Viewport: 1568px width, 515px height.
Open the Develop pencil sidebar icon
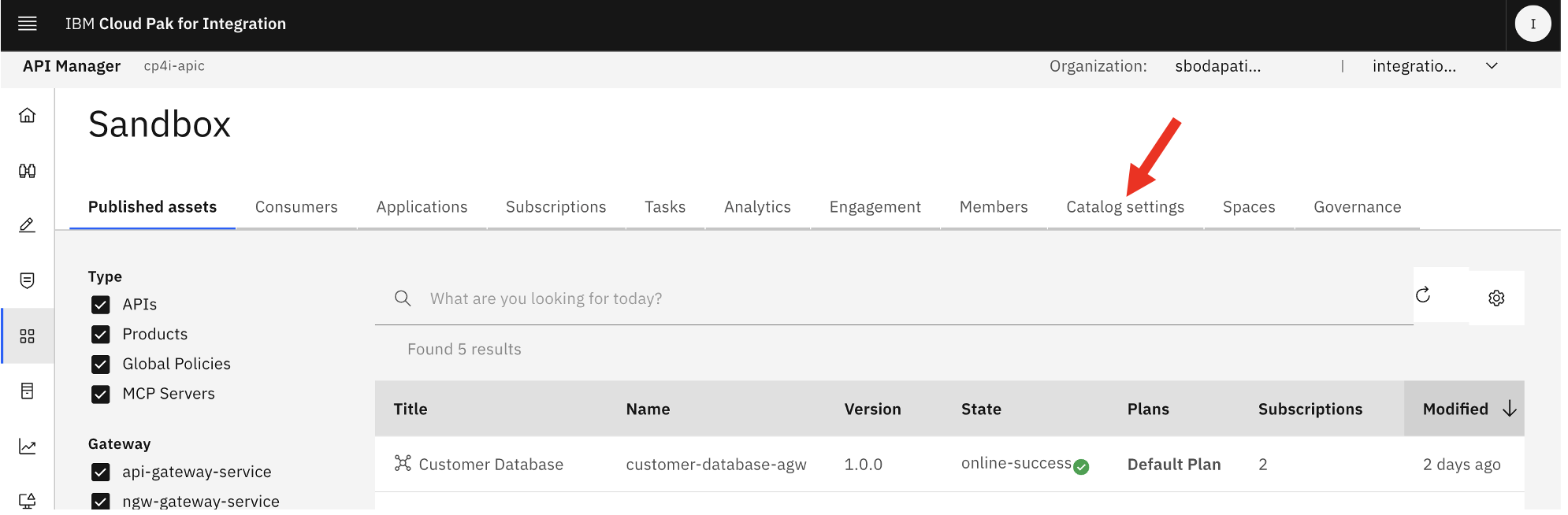point(28,225)
